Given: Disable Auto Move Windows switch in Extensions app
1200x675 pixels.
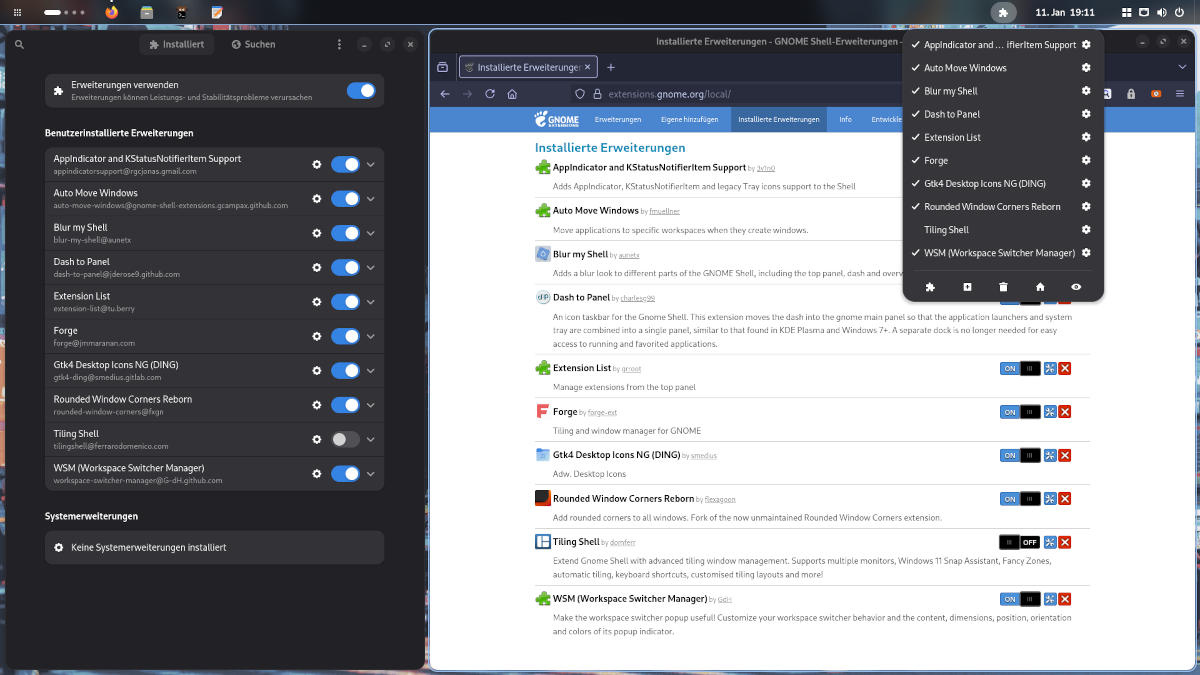Looking at the screenshot, I should [345, 198].
